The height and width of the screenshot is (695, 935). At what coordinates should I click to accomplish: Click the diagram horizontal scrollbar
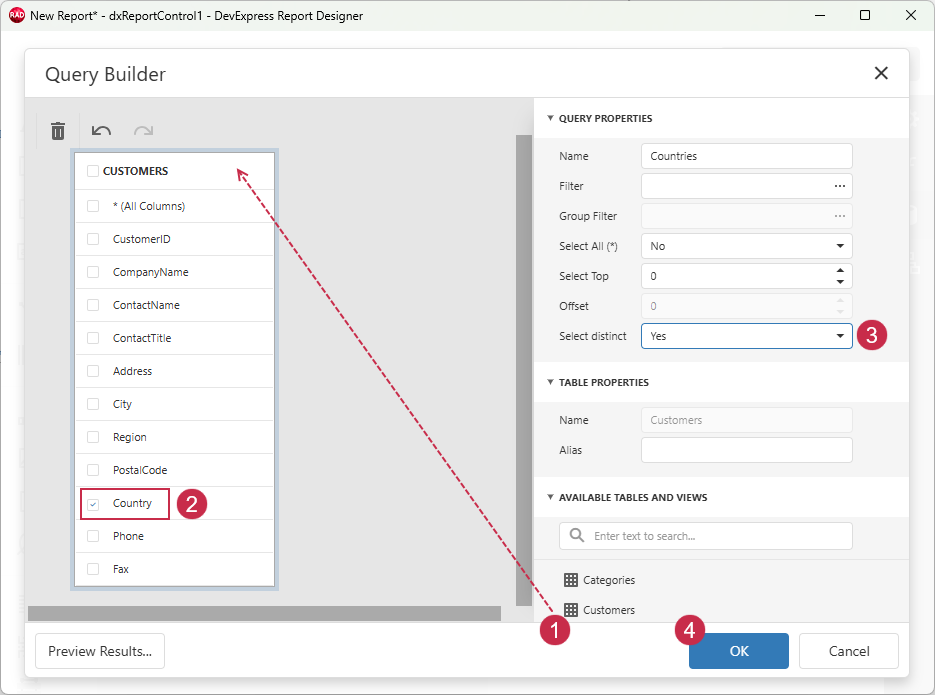[264, 613]
